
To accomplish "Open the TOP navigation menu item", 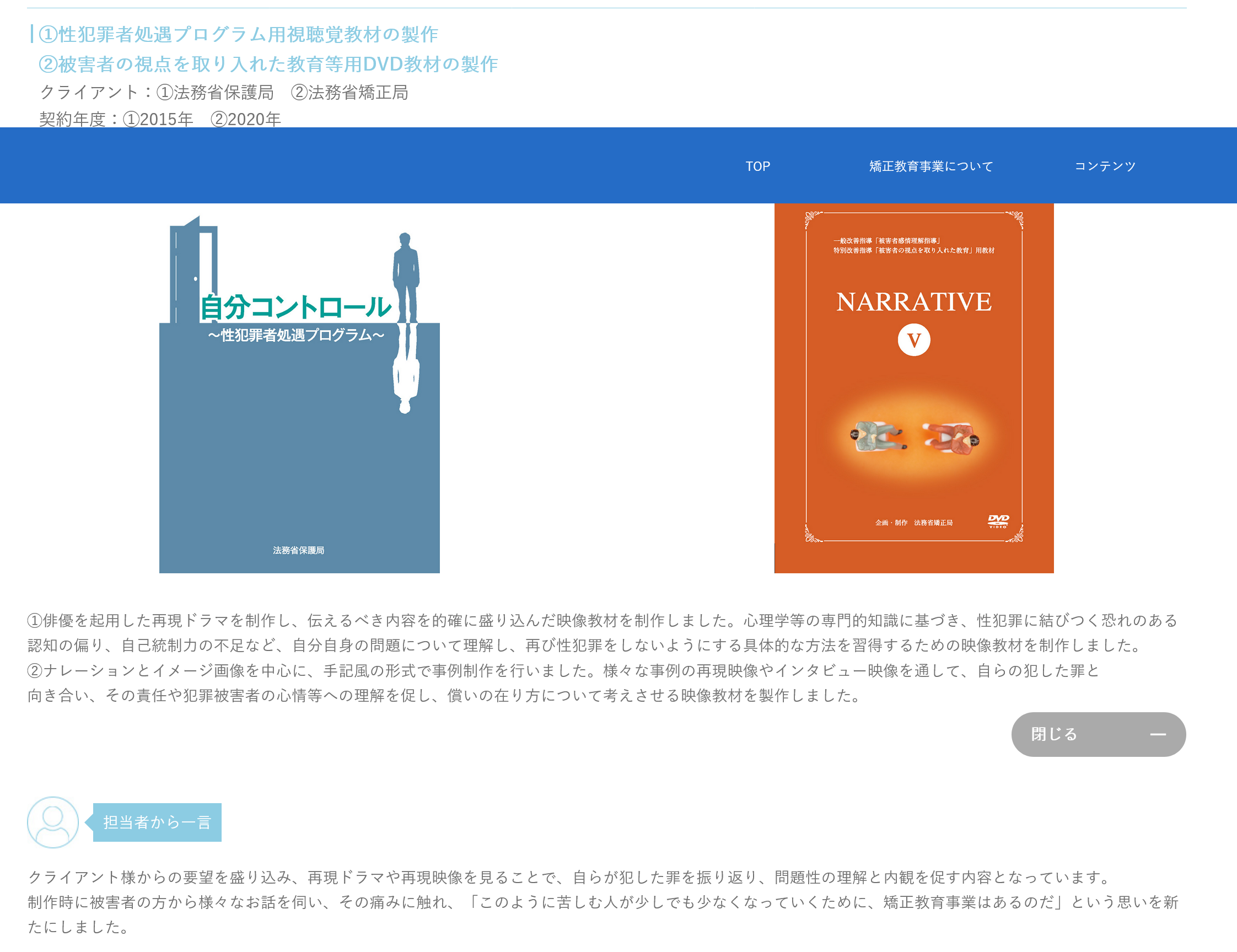I will click(x=757, y=166).
